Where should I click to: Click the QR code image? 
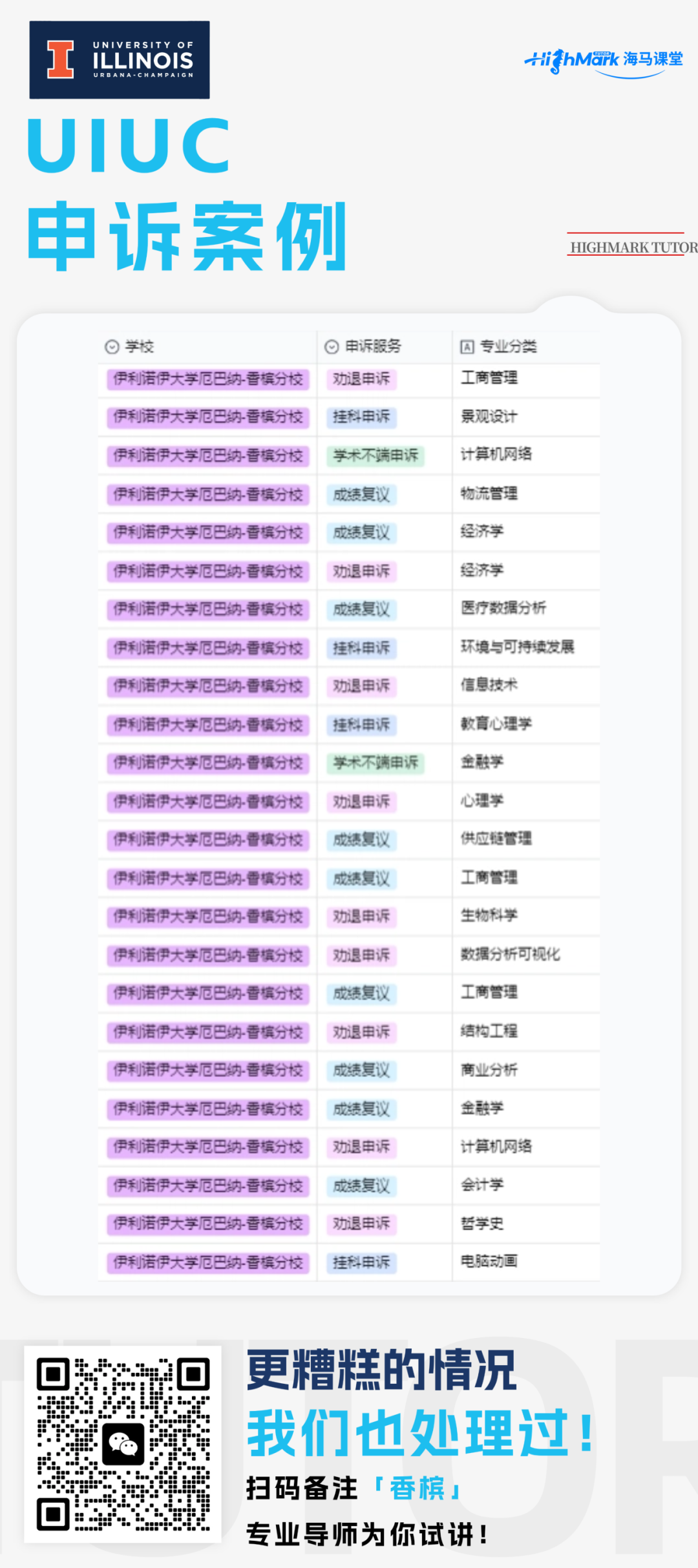(123, 1444)
